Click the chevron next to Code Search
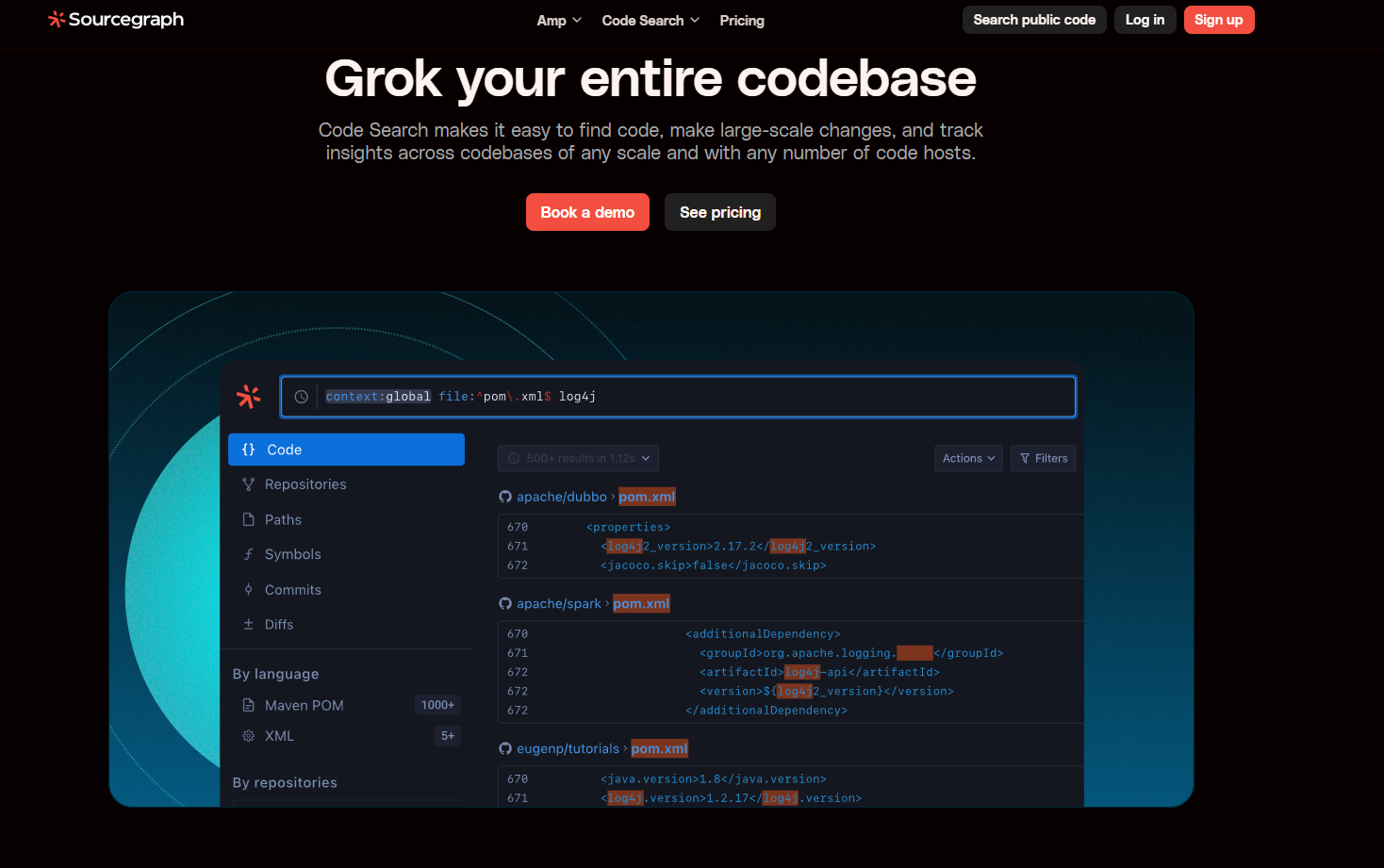1384x868 pixels. click(x=695, y=20)
